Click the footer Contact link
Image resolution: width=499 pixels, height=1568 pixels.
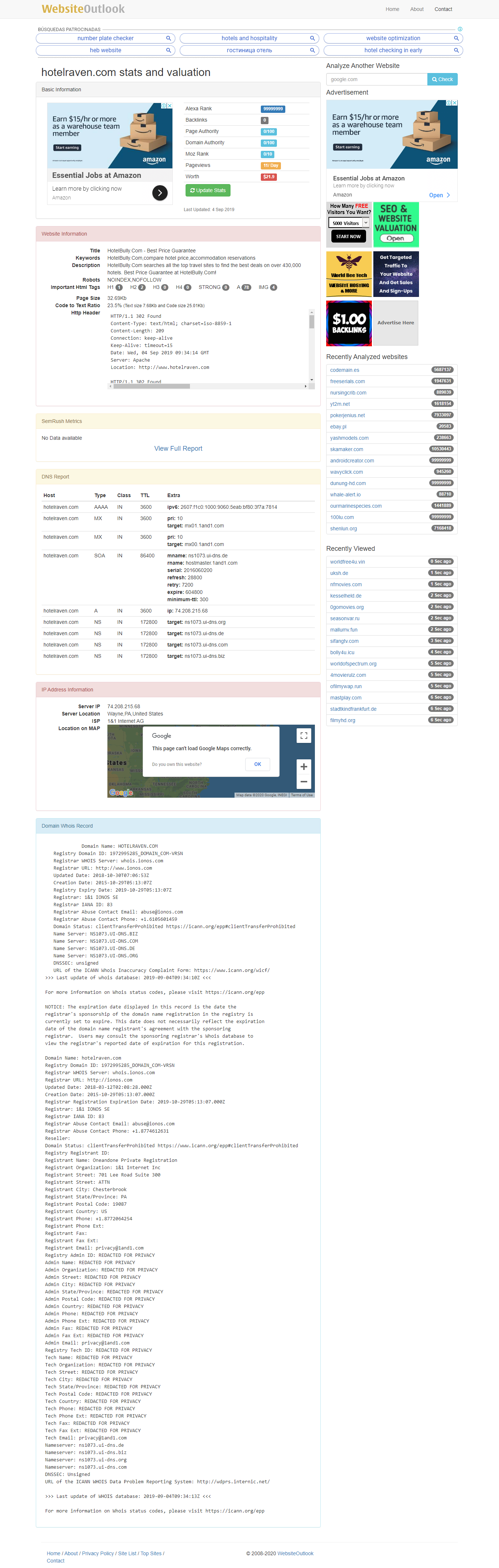click(x=56, y=1561)
